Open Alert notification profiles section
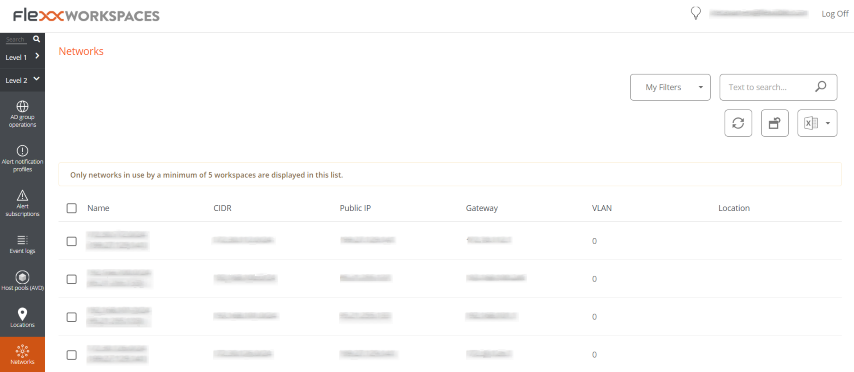 [22, 159]
